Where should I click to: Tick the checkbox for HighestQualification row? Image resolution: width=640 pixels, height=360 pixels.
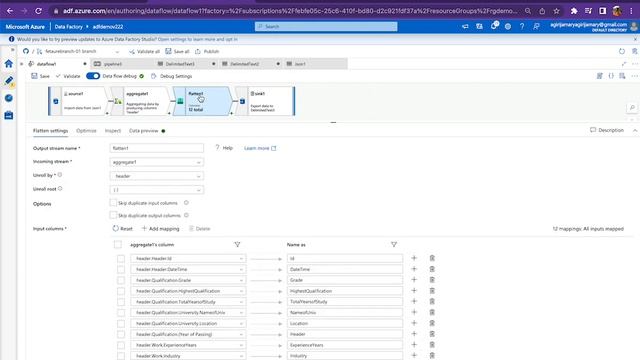pos(121,291)
